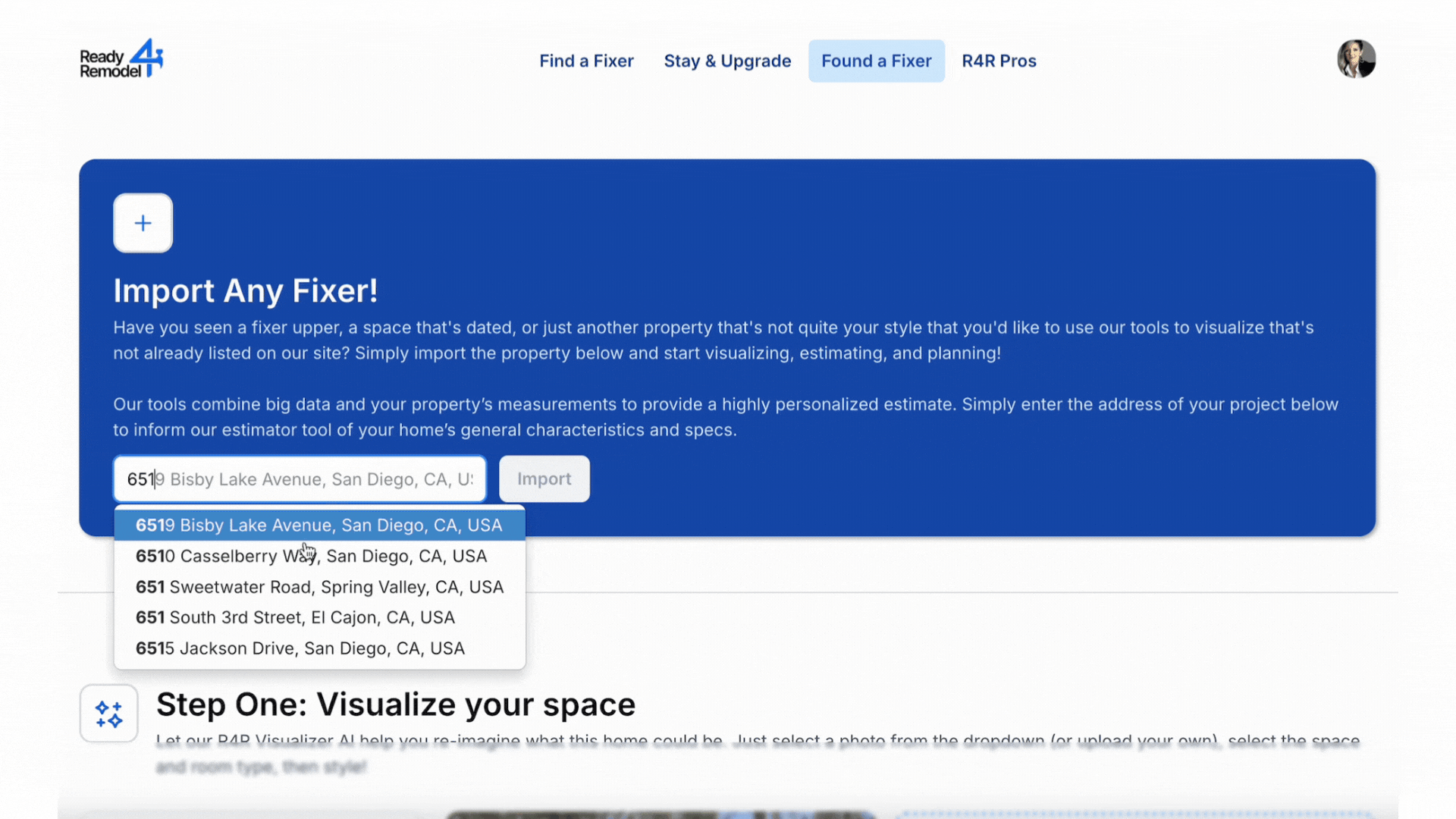Click the sparkle R4R Visualizer AI icon
This screenshot has width=1456, height=819.
(x=108, y=713)
